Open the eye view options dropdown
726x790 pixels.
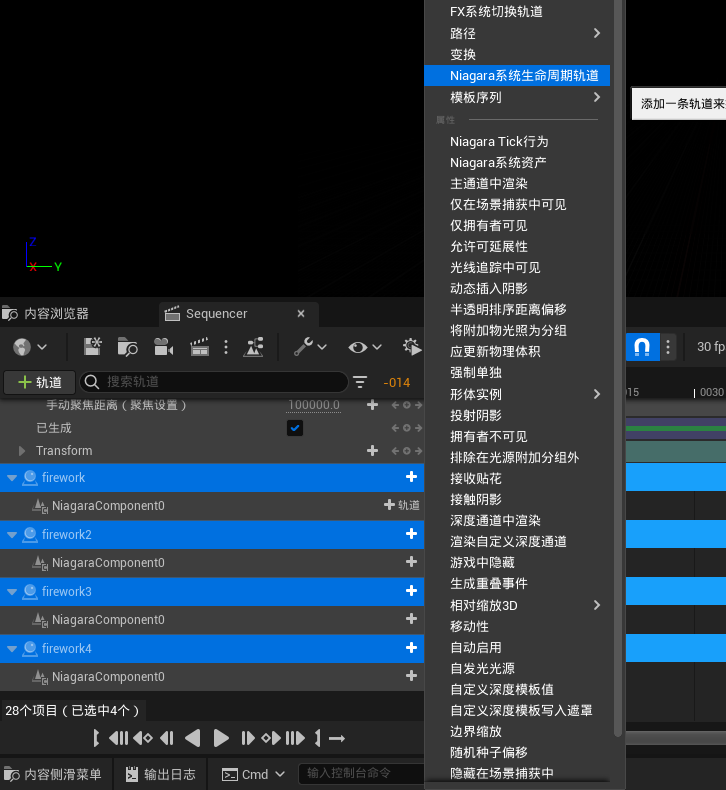click(x=365, y=347)
